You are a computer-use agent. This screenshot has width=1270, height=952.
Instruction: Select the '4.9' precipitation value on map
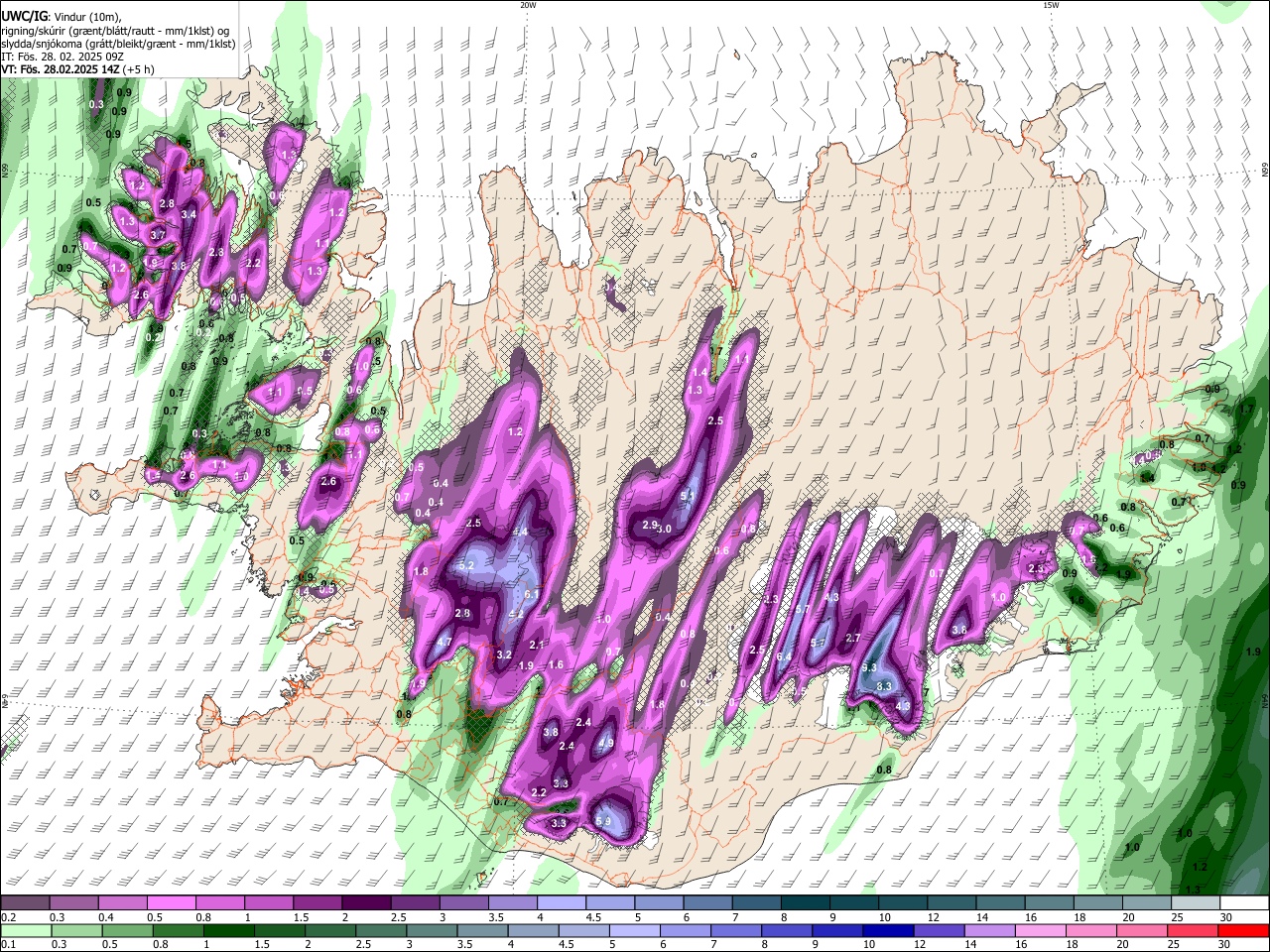pyautogui.click(x=606, y=744)
